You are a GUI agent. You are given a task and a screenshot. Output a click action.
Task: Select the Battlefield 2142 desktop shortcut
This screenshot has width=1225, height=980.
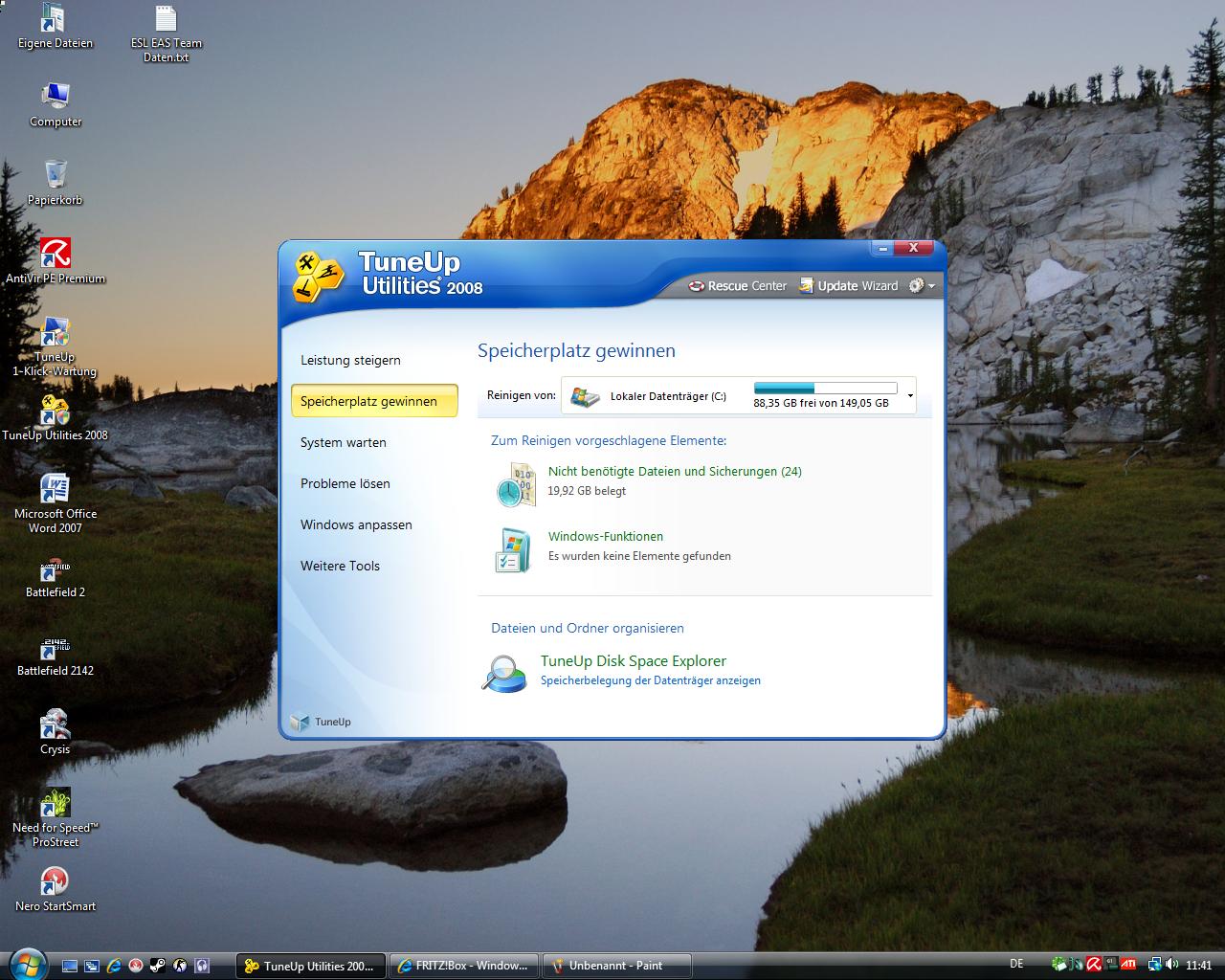(x=56, y=655)
